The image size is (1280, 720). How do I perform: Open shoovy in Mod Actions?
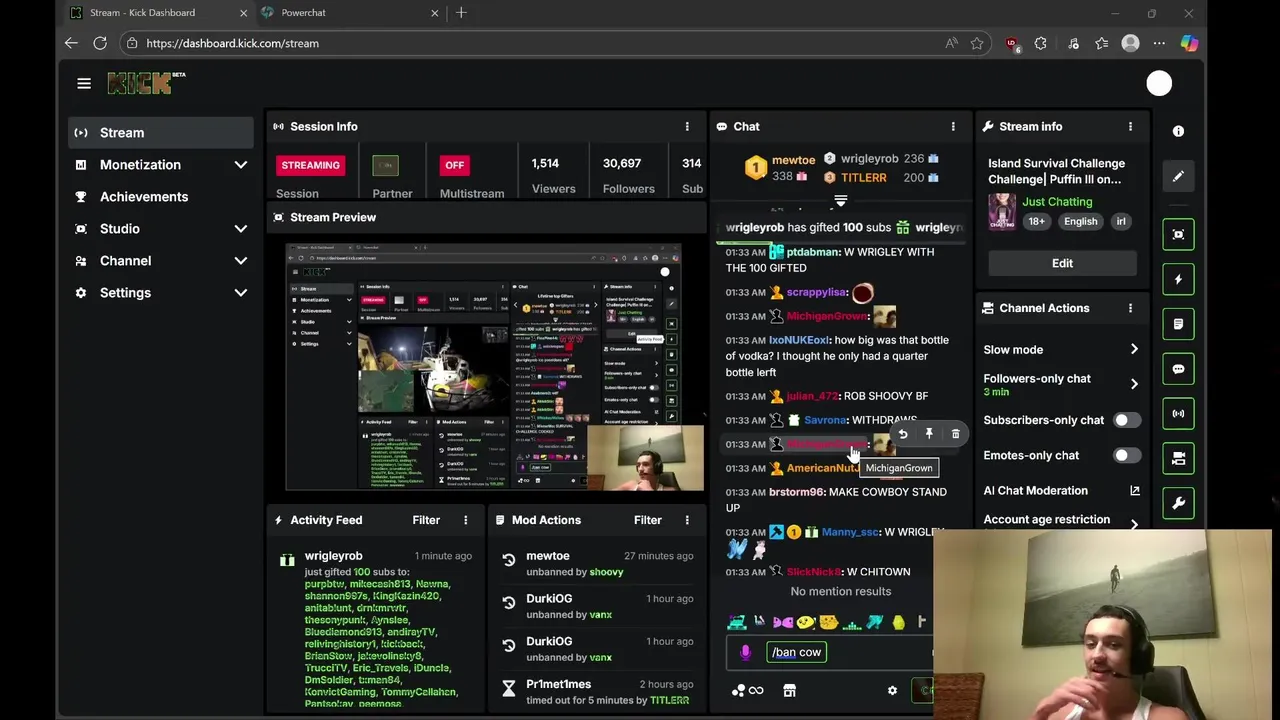pos(606,572)
